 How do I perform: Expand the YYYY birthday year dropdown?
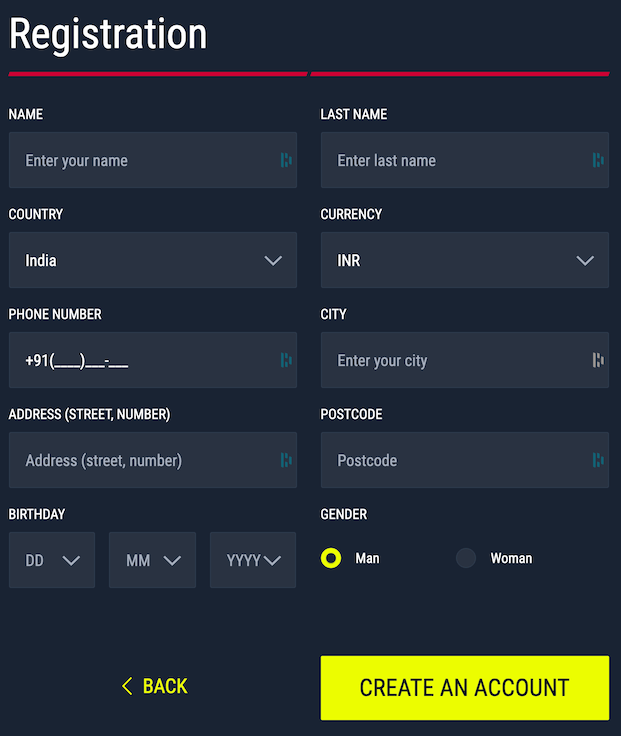[x=253, y=560]
